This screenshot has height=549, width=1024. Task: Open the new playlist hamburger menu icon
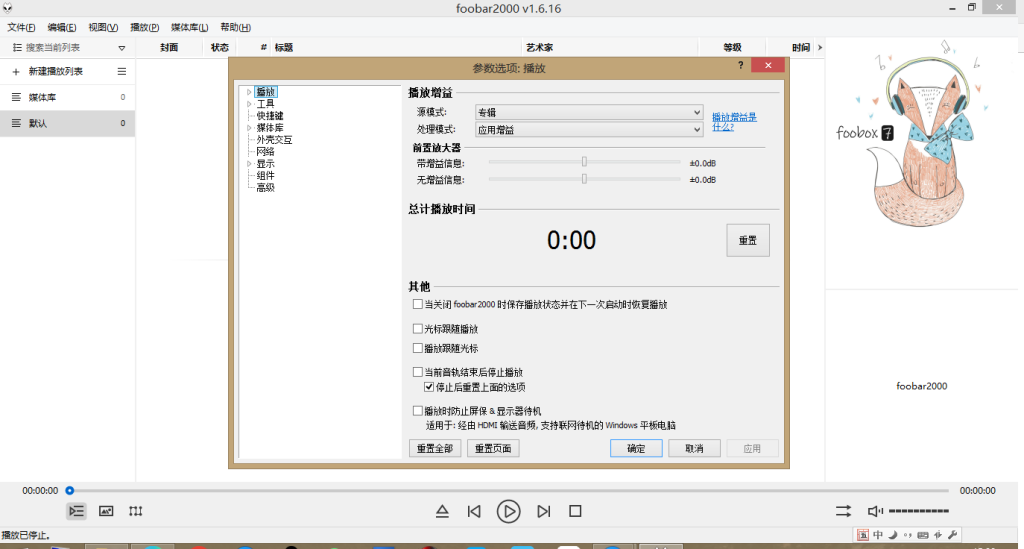pyautogui.click(x=121, y=71)
